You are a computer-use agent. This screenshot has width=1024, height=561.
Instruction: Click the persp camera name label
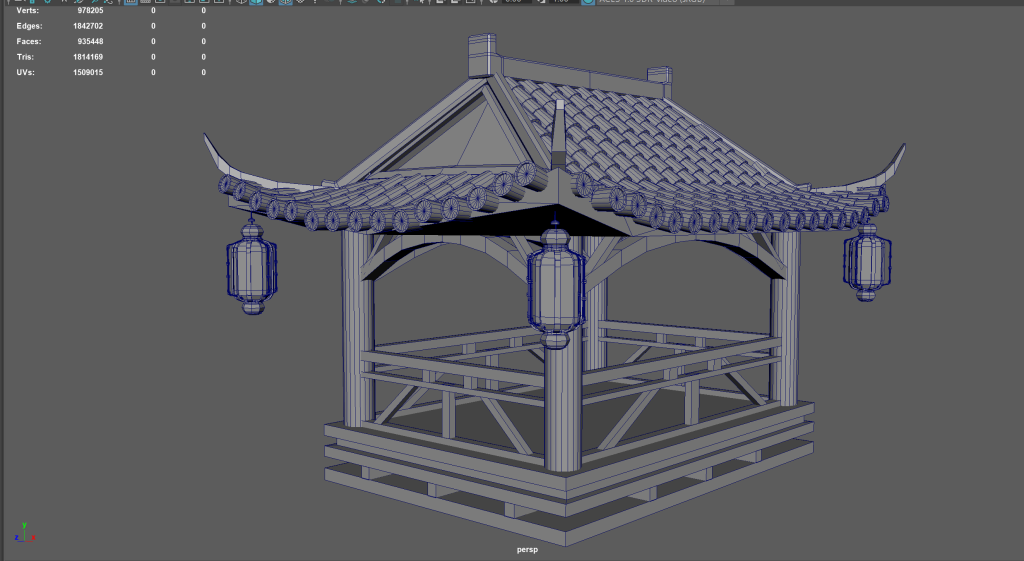coord(527,550)
